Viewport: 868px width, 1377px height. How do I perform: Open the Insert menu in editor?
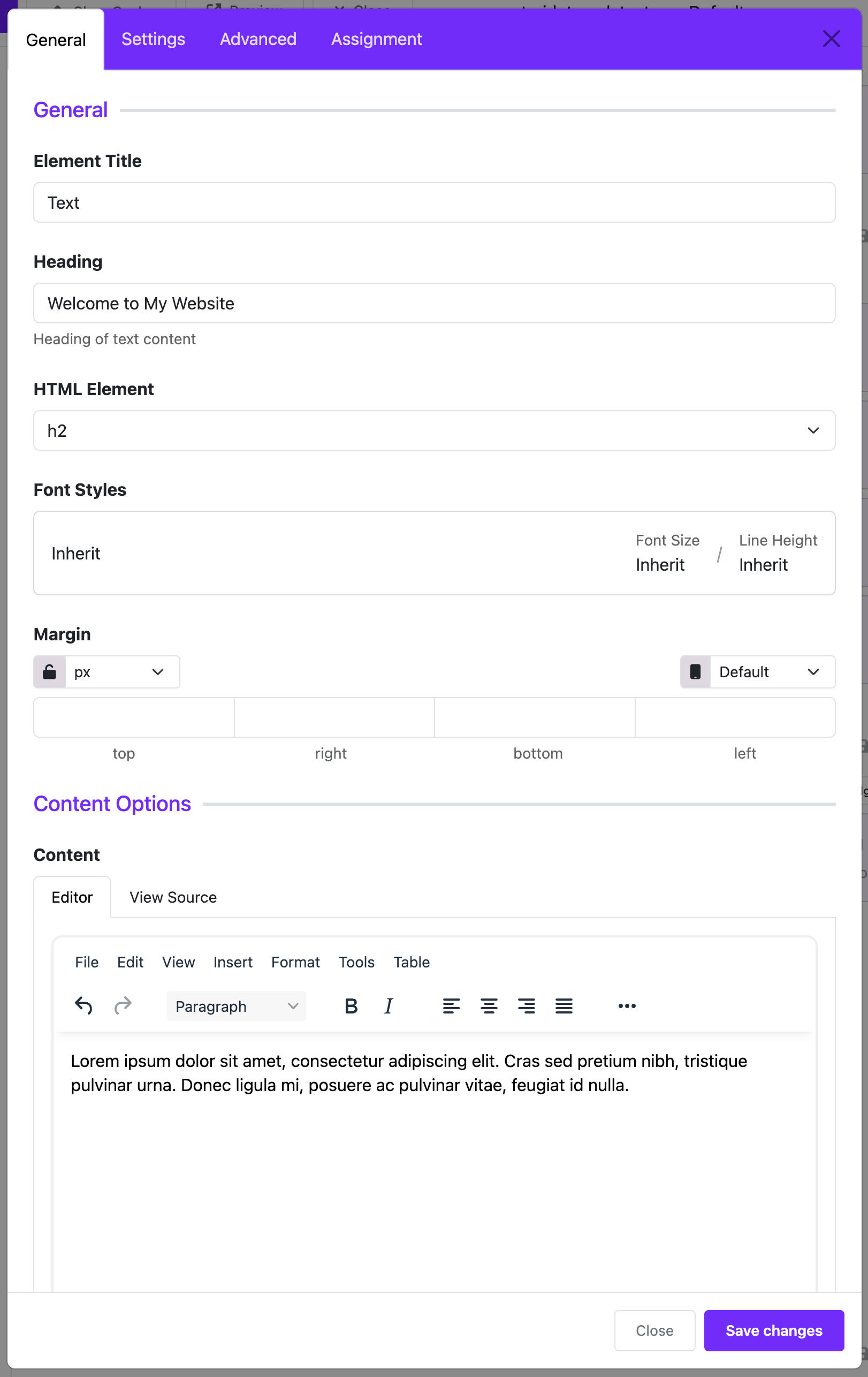pyautogui.click(x=233, y=963)
